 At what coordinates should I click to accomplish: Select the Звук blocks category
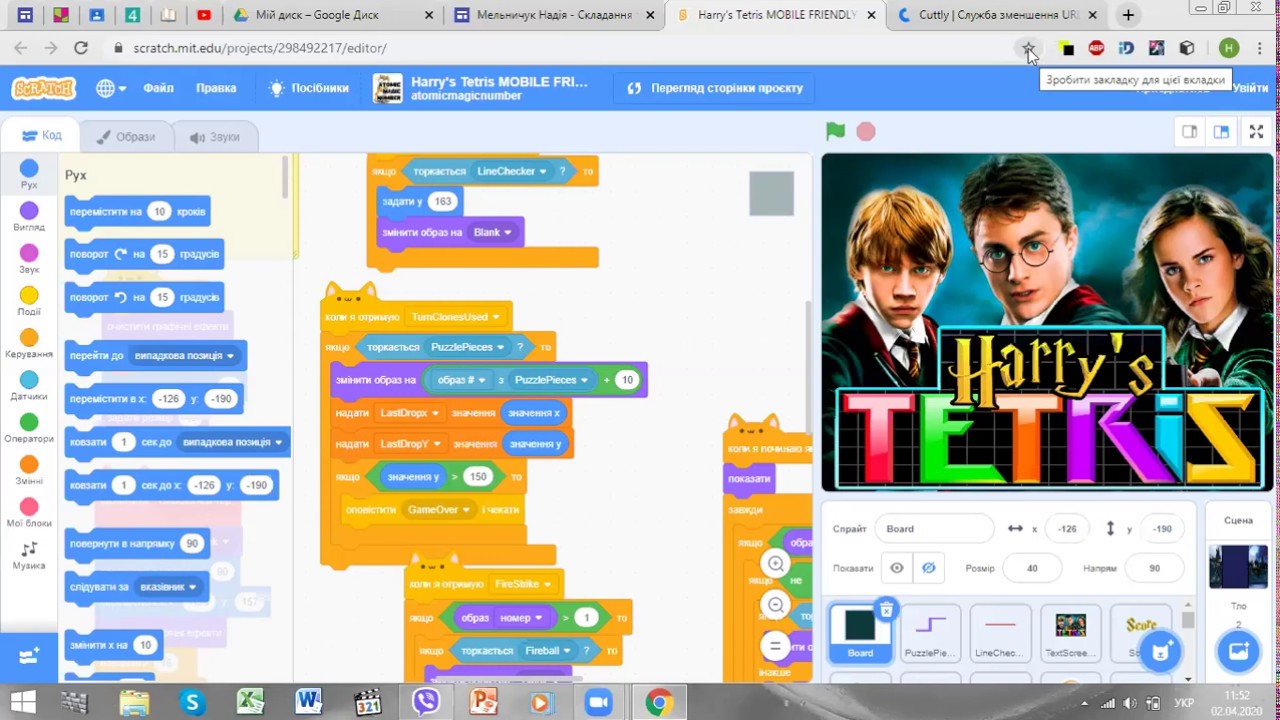tap(29, 259)
